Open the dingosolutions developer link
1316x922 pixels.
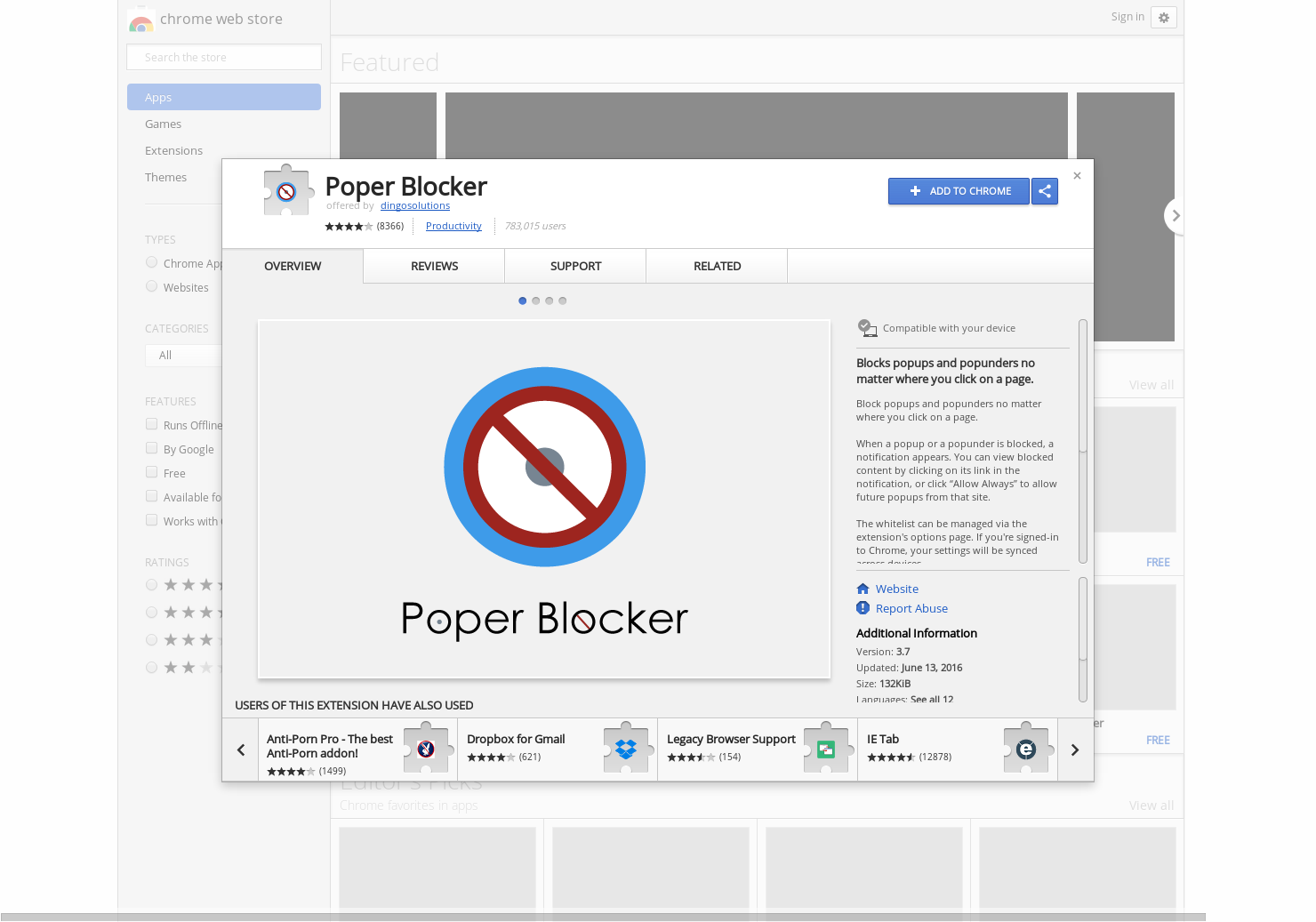tap(414, 204)
